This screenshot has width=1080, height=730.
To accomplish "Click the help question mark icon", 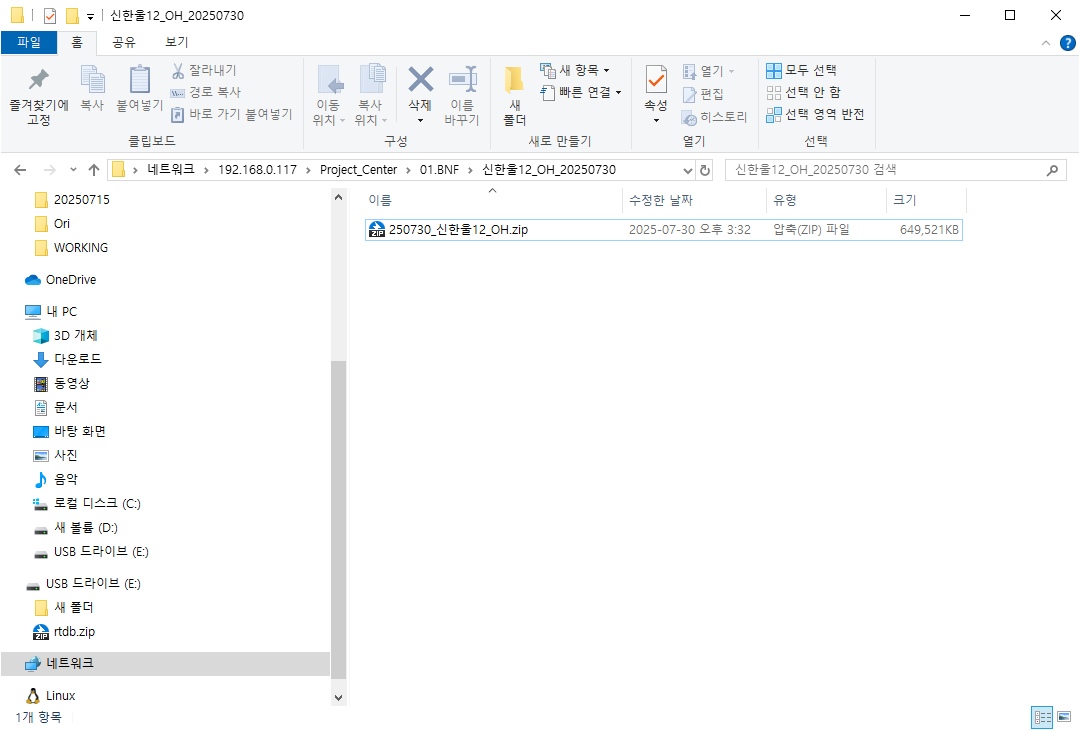I will pyautogui.click(x=1067, y=42).
